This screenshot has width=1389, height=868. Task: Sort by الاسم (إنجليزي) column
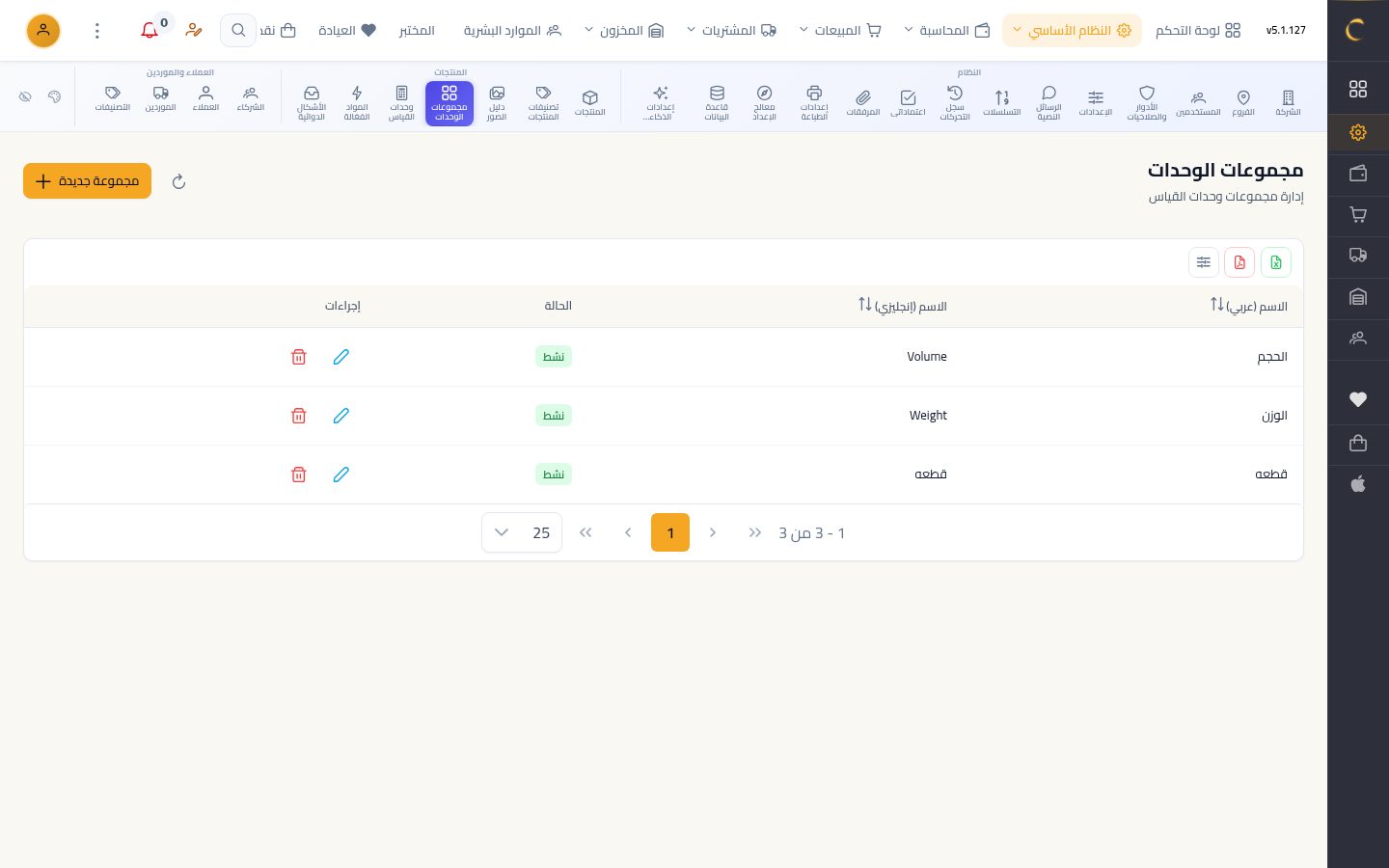[x=903, y=306]
